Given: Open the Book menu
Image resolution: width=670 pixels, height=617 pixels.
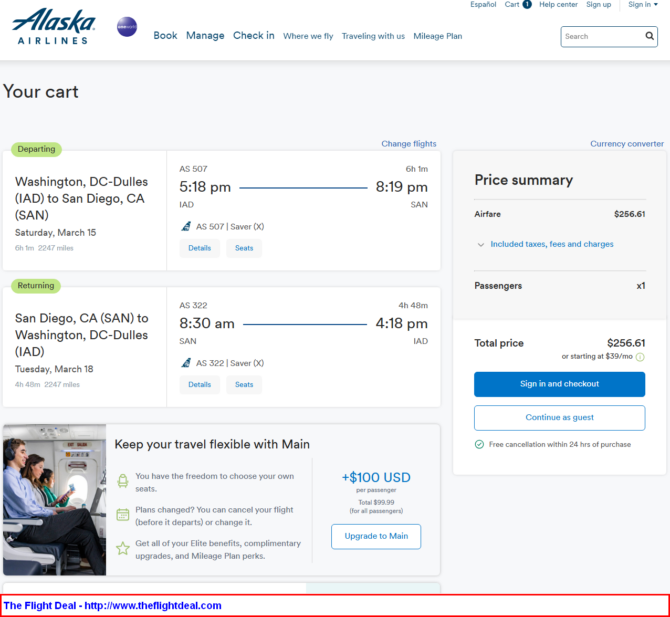Looking at the screenshot, I should click(x=165, y=36).
